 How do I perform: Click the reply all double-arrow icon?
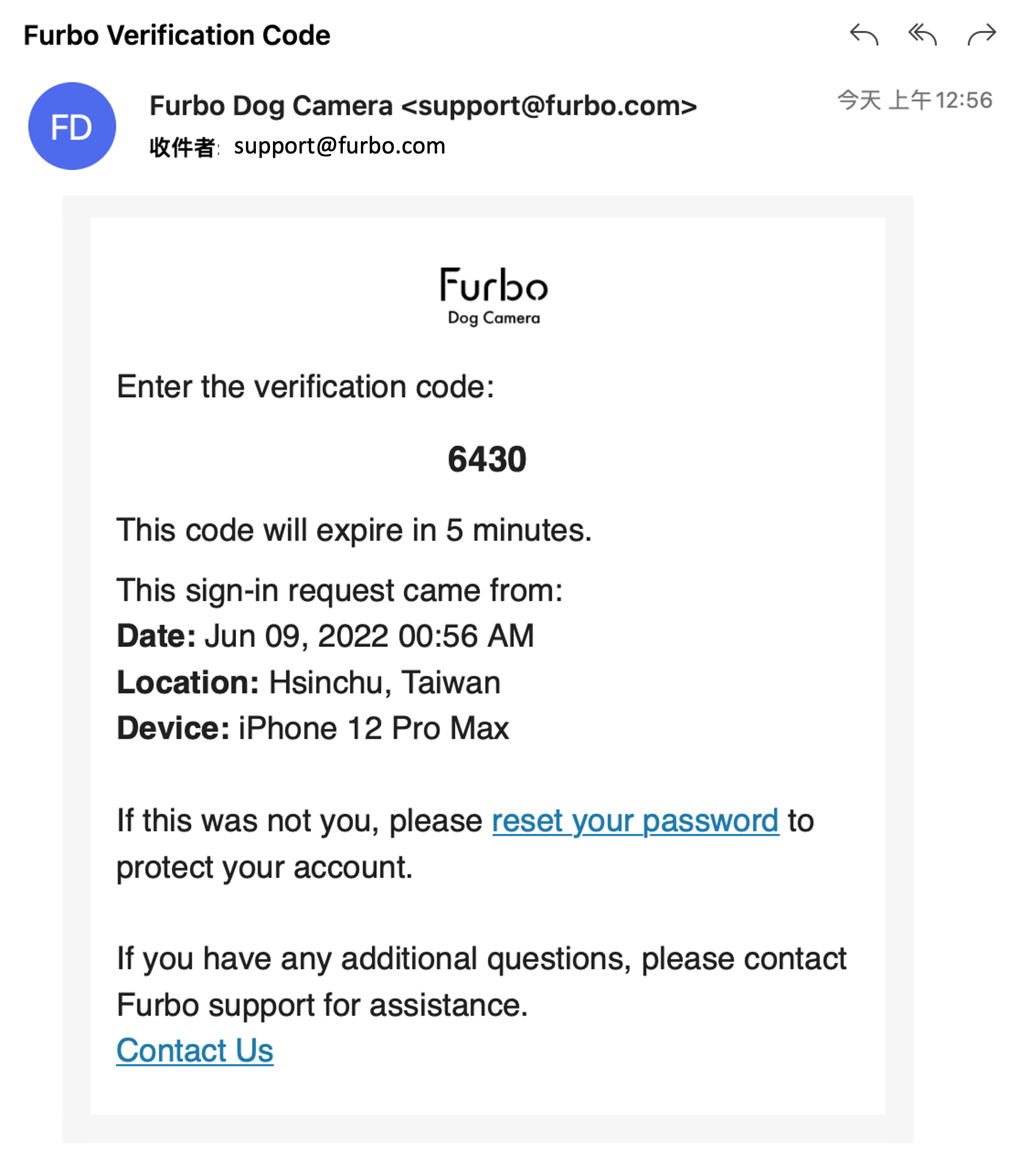(x=922, y=35)
